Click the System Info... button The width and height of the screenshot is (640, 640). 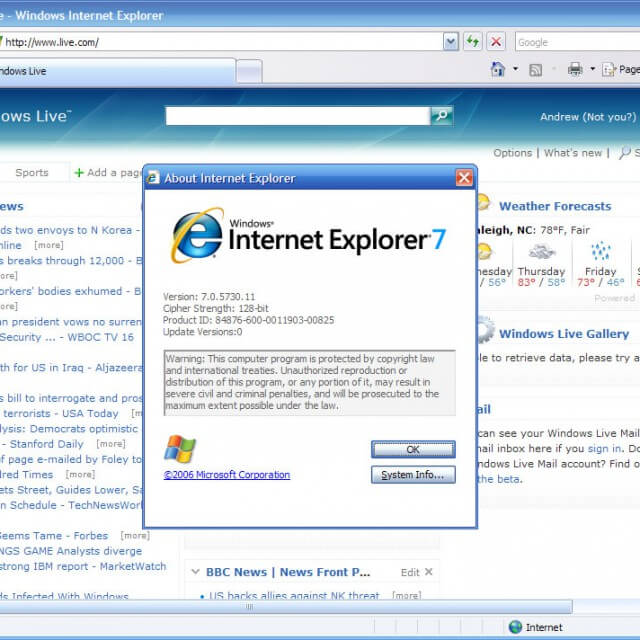413,475
